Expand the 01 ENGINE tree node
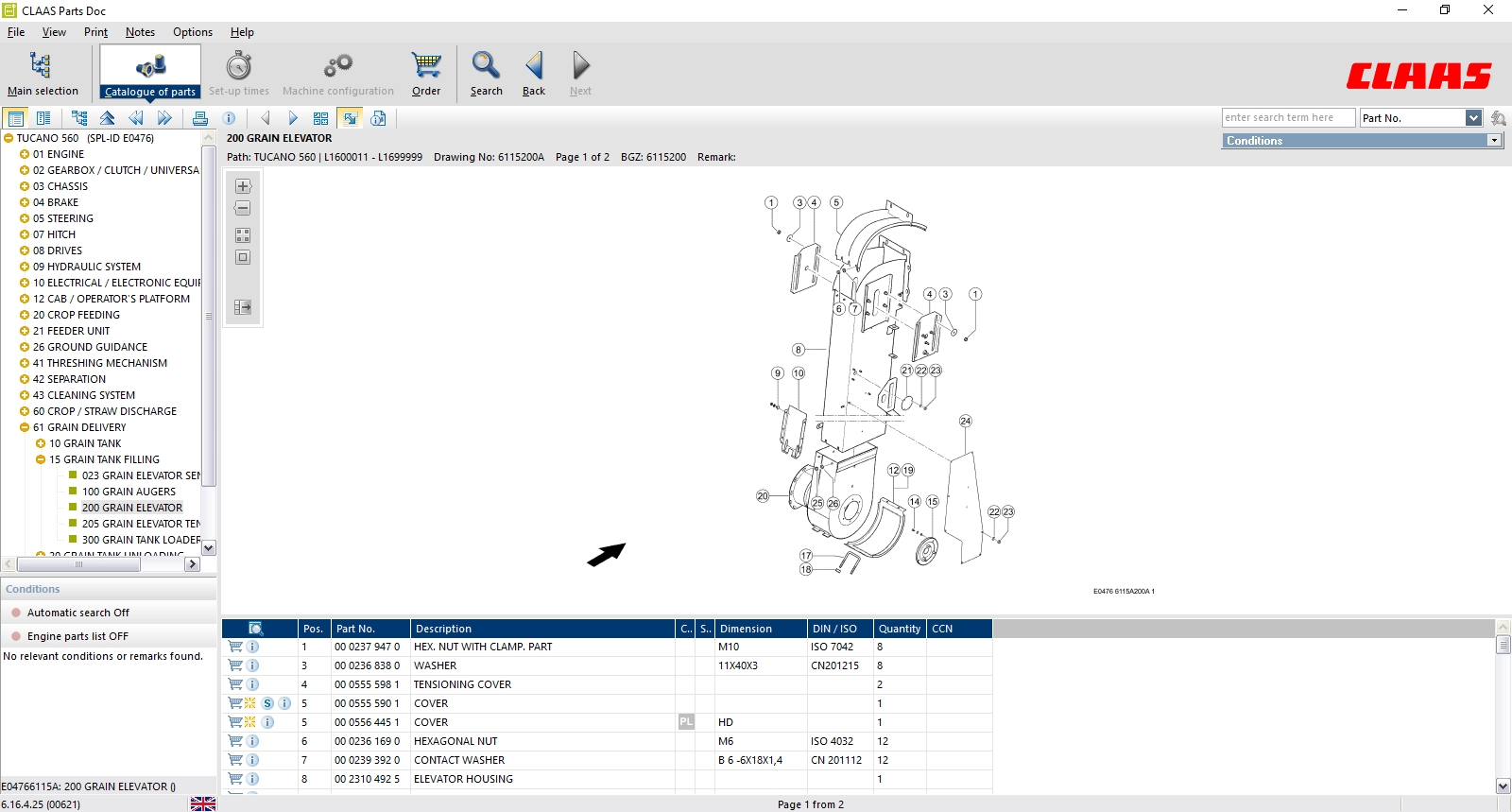This screenshot has width=1512, height=812. [x=25, y=154]
